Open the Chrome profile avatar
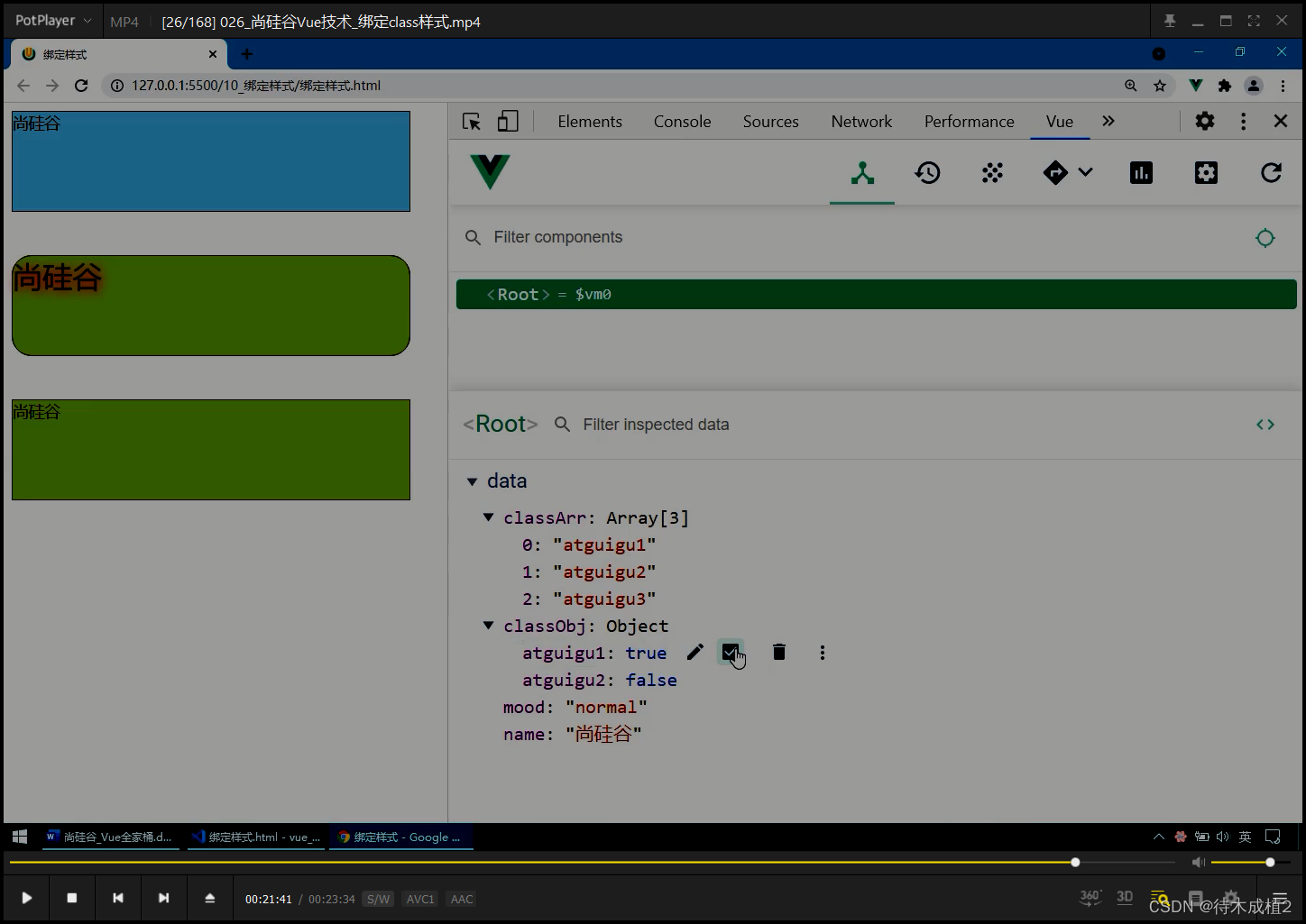Image resolution: width=1306 pixels, height=924 pixels. click(1254, 86)
